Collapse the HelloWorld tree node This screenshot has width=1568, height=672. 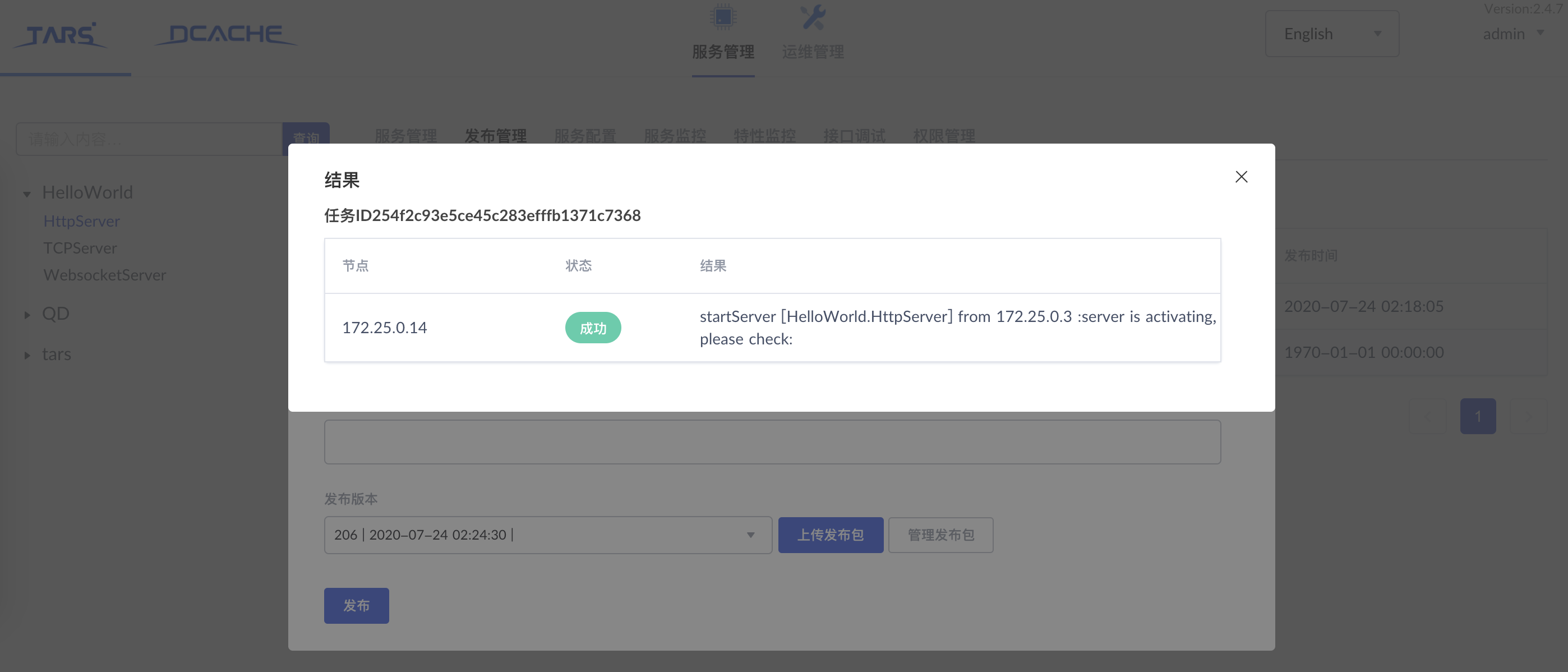click(26, 194)
